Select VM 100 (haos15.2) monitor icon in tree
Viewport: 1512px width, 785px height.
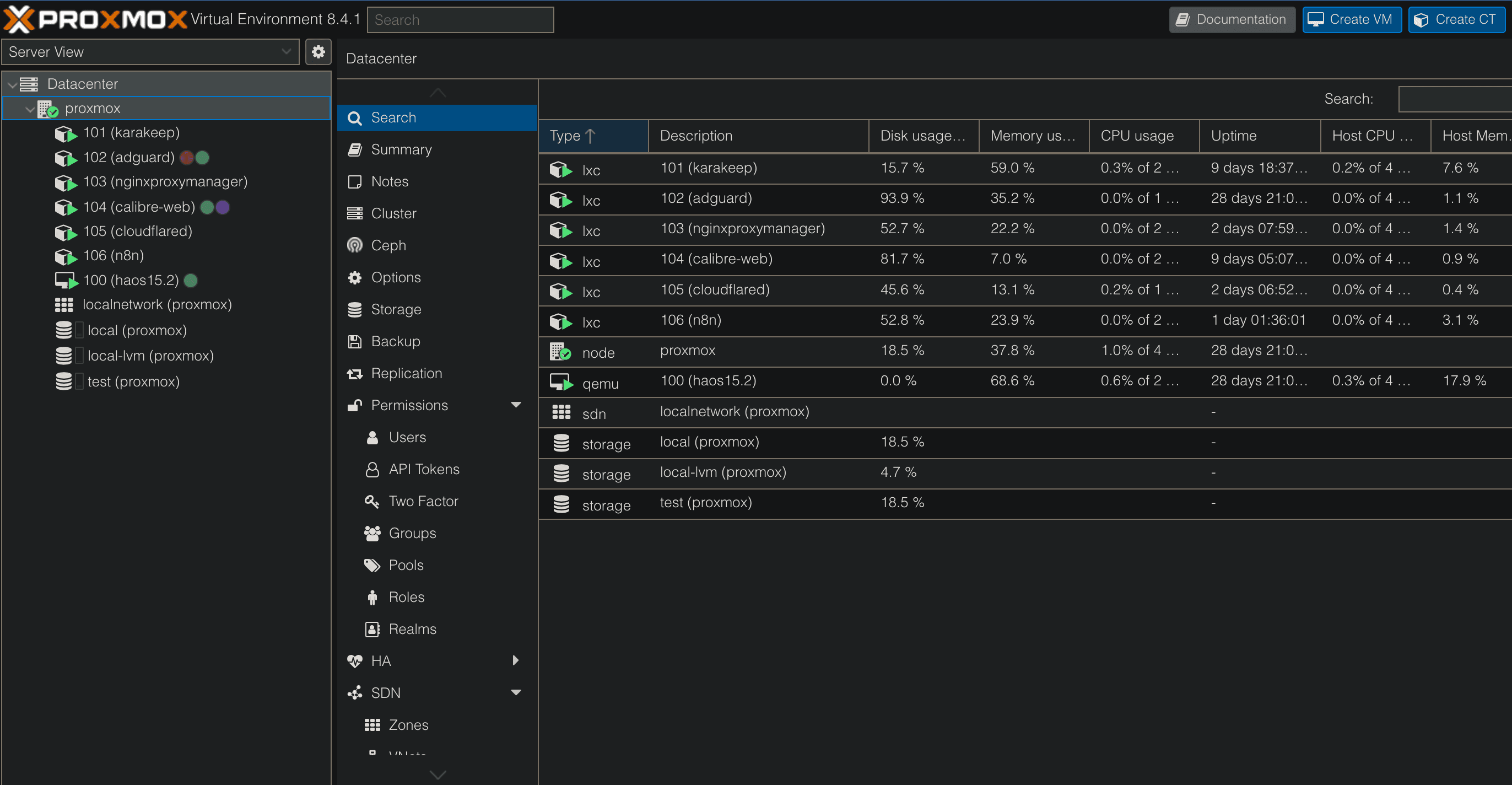[x=66, y=281]
